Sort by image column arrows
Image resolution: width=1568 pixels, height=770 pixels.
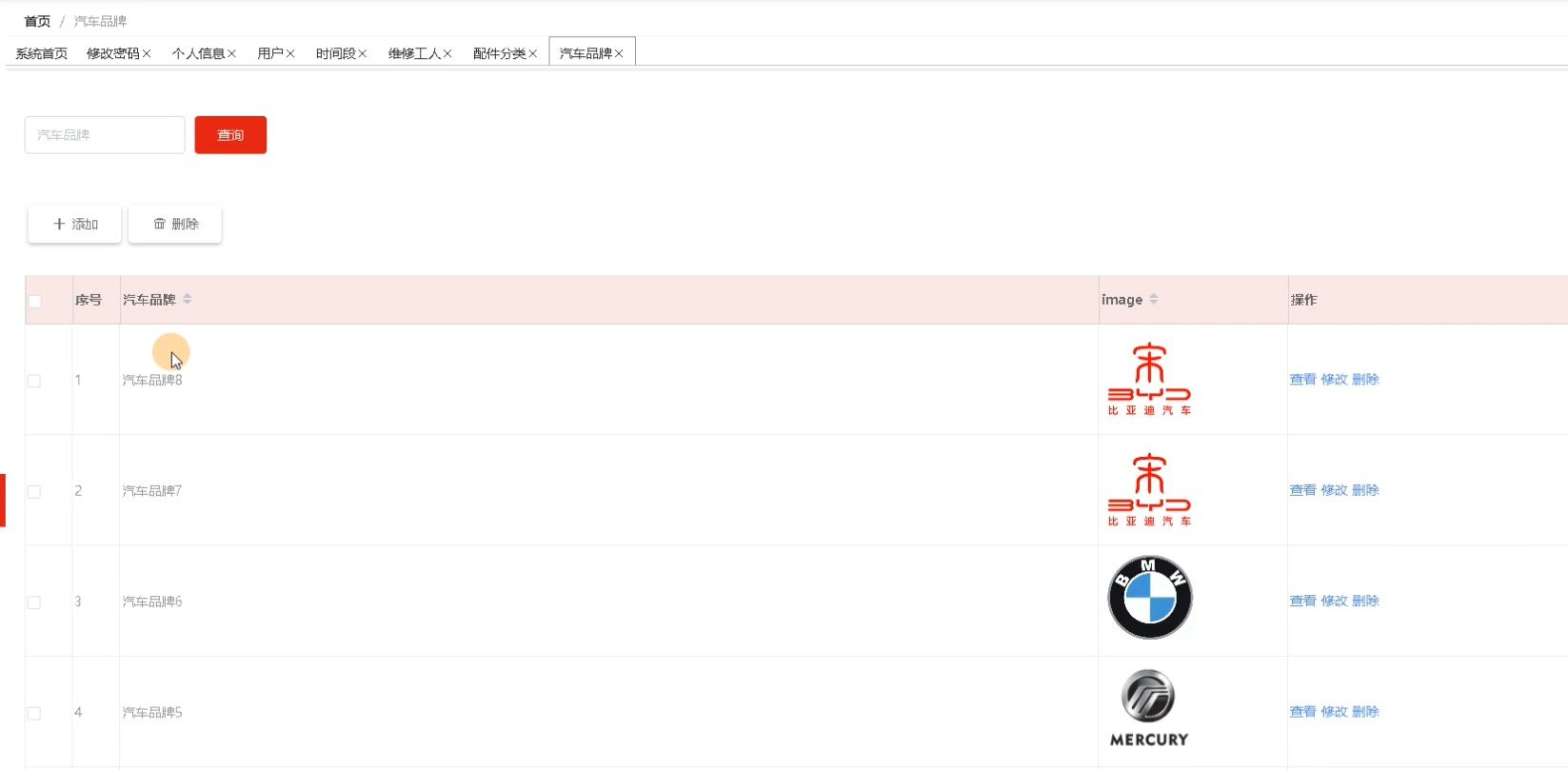tap(1154, 299)
